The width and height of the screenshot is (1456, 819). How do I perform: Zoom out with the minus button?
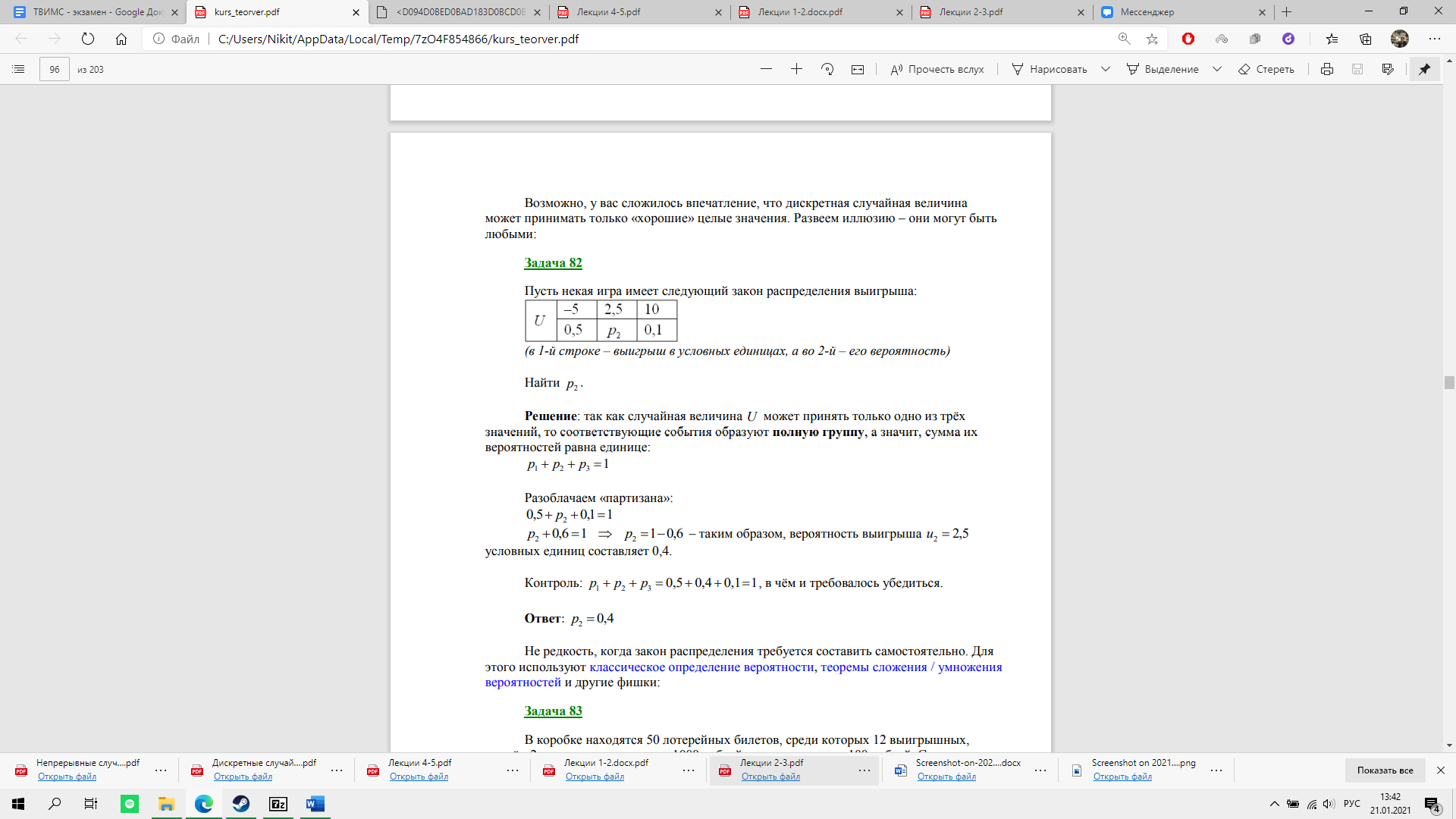pyautogui.click(x=766, y=69)
